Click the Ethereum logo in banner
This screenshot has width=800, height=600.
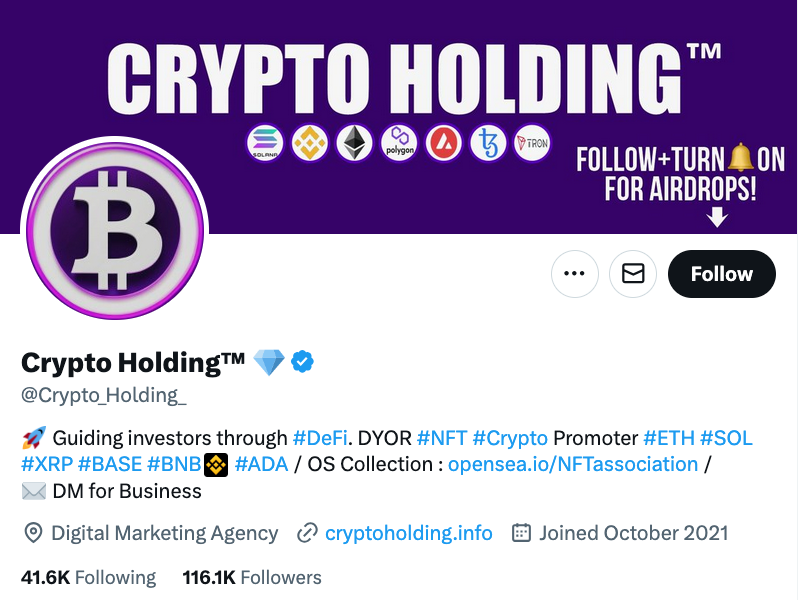click(x=354, y=143)
